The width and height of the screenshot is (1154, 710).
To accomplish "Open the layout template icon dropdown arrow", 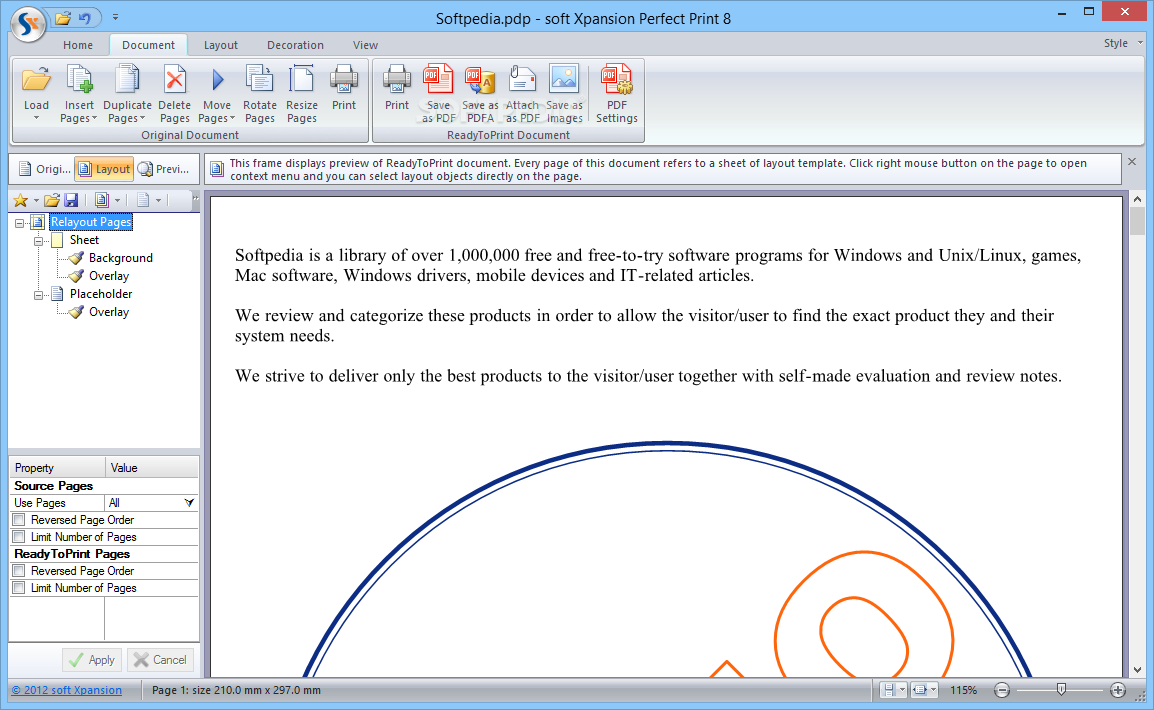I will pos(118,200).
